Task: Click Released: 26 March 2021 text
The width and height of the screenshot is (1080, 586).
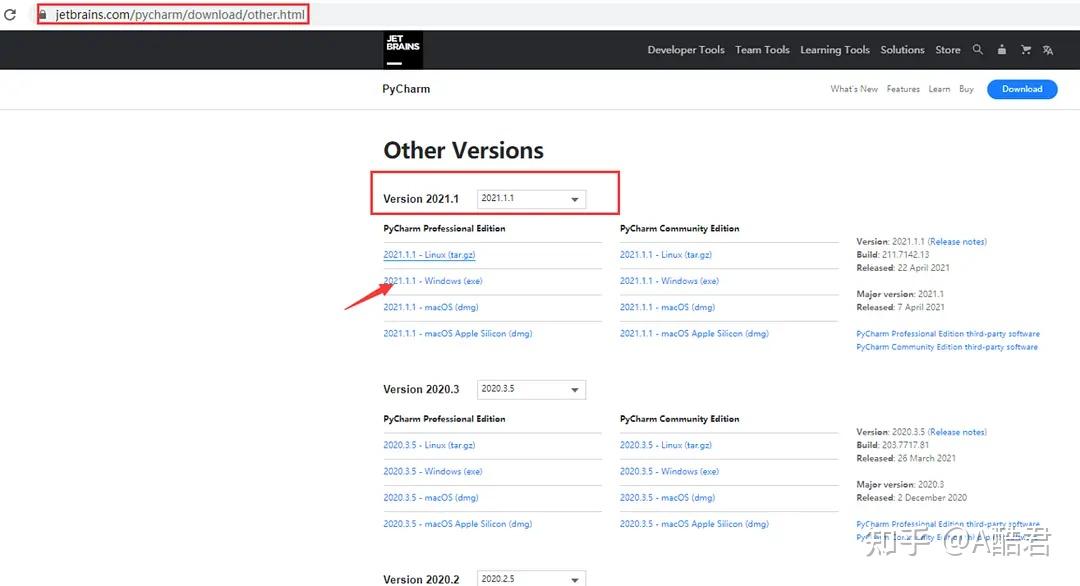Action: (x=906, y=458)
